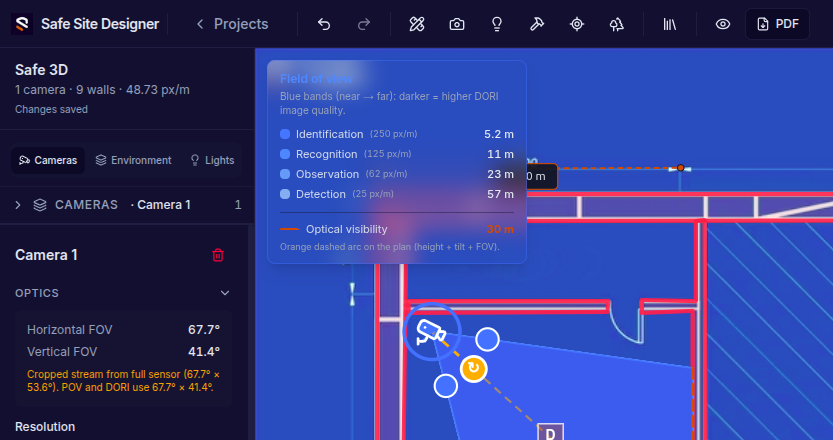
Task: Click the redo arrow
Action: (364, 24)
